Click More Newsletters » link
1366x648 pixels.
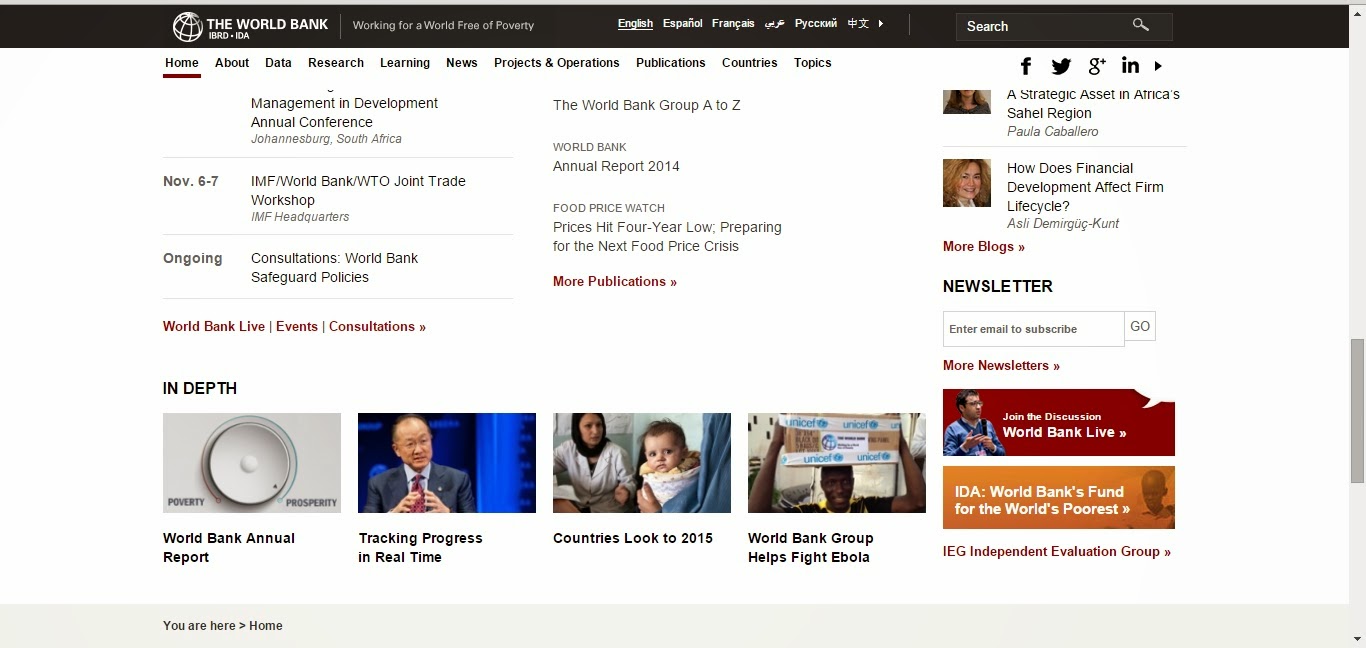[x=1001, y=365]
